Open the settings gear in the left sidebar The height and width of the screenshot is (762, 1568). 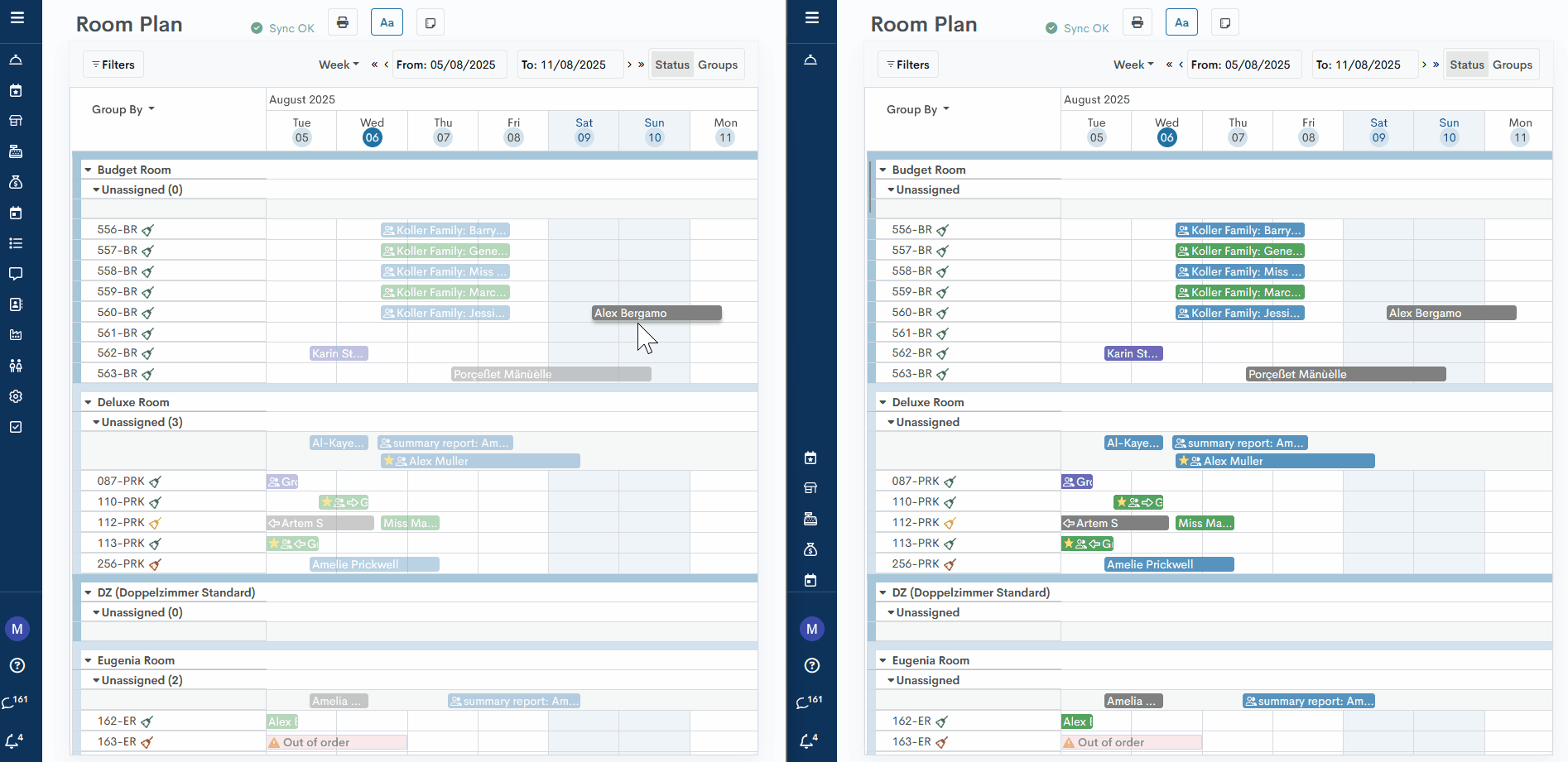click(x=16, y=396)
